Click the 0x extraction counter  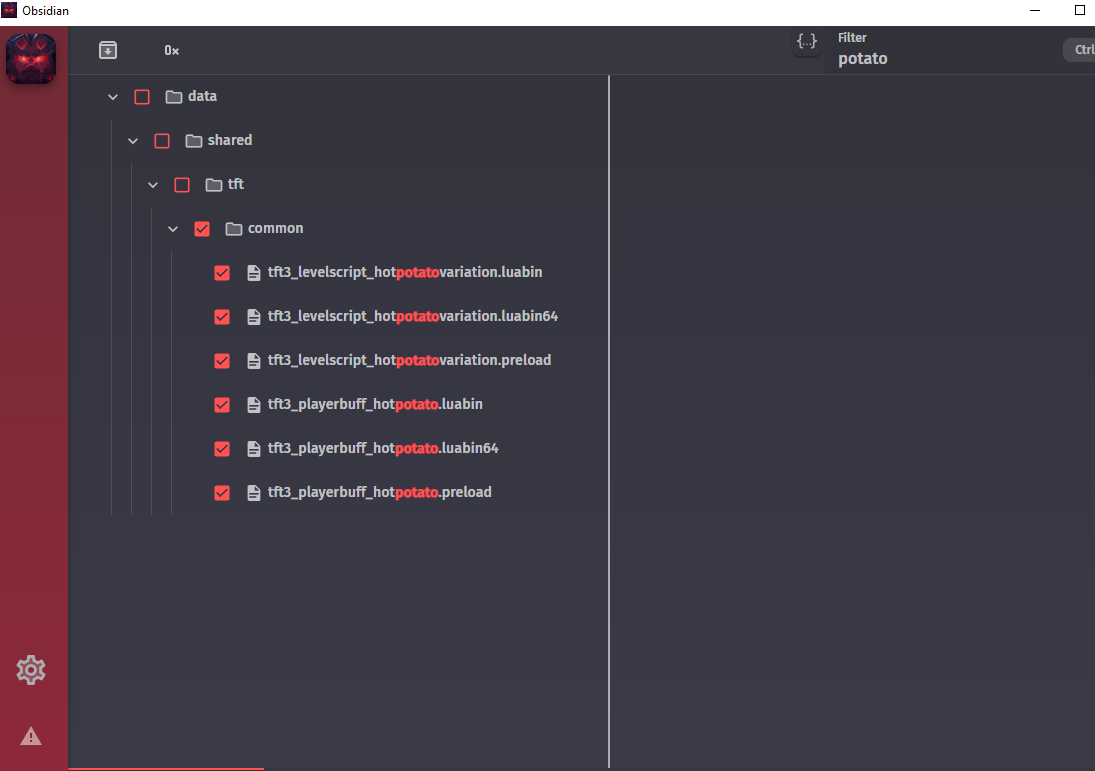[171, 49]
